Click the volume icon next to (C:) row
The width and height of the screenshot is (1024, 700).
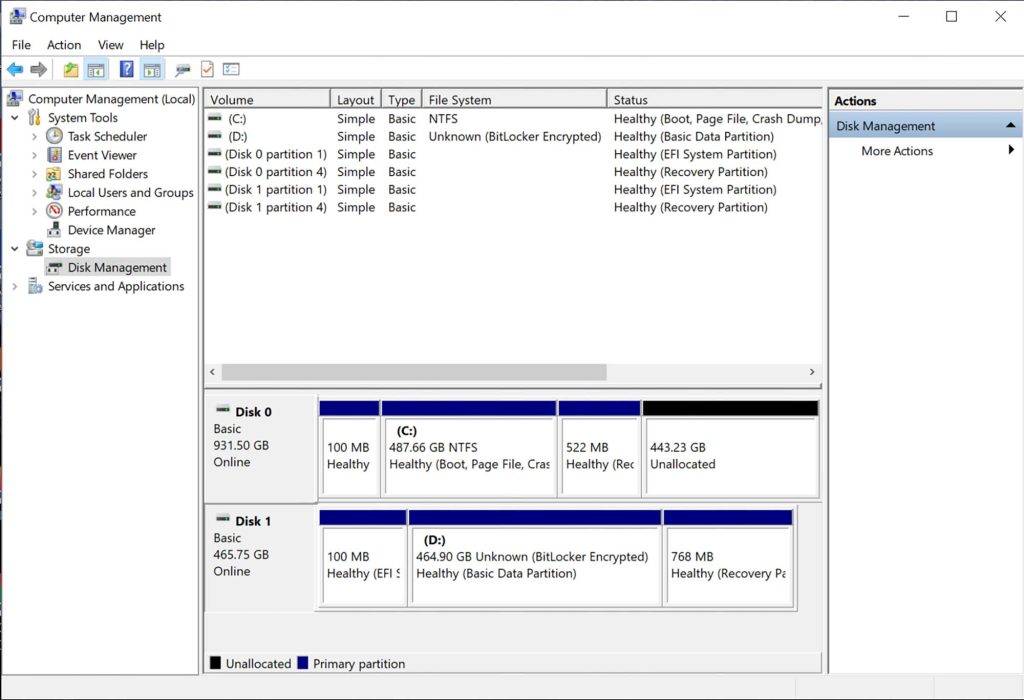point(214,118)
